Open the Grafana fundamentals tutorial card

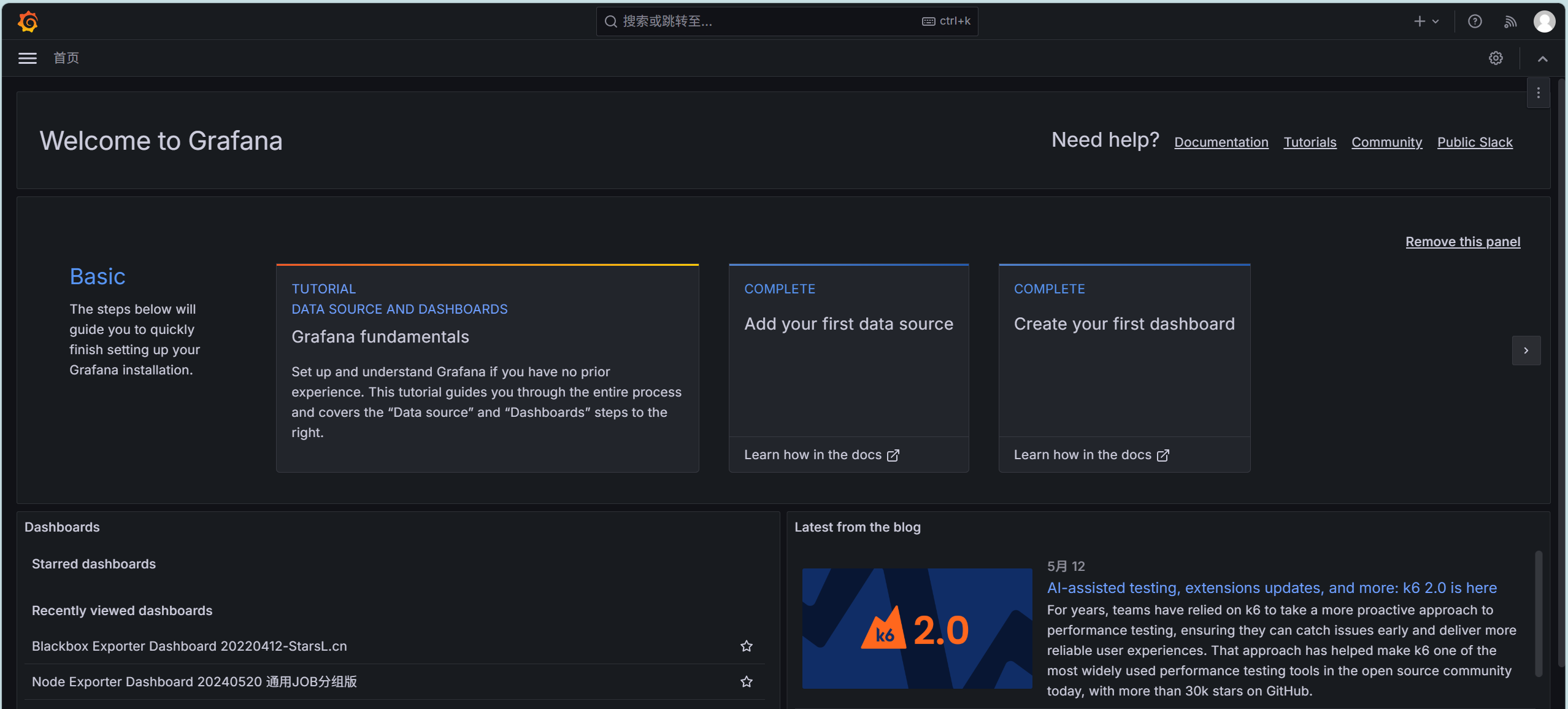487,368
